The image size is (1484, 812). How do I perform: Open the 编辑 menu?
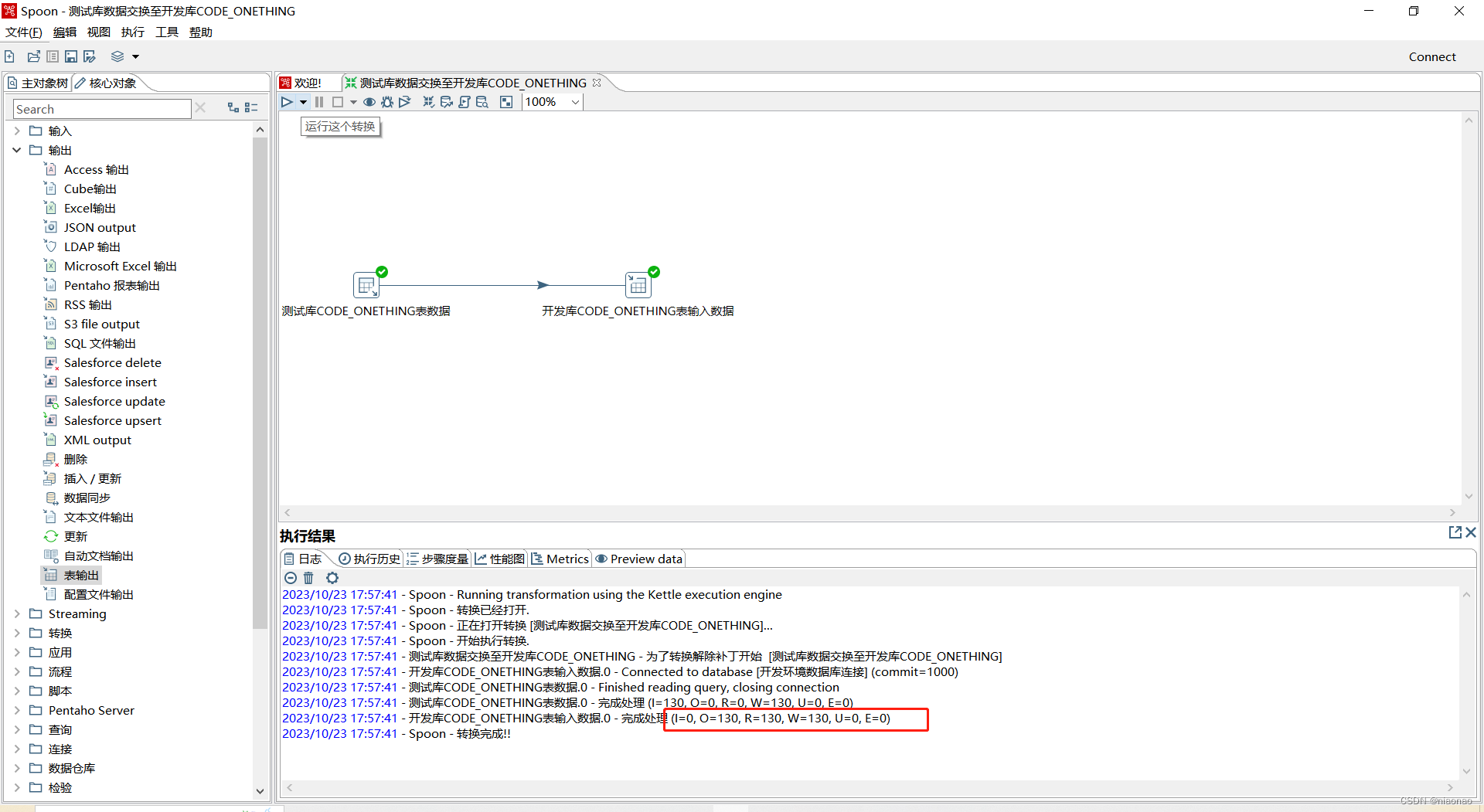(65, 32)
